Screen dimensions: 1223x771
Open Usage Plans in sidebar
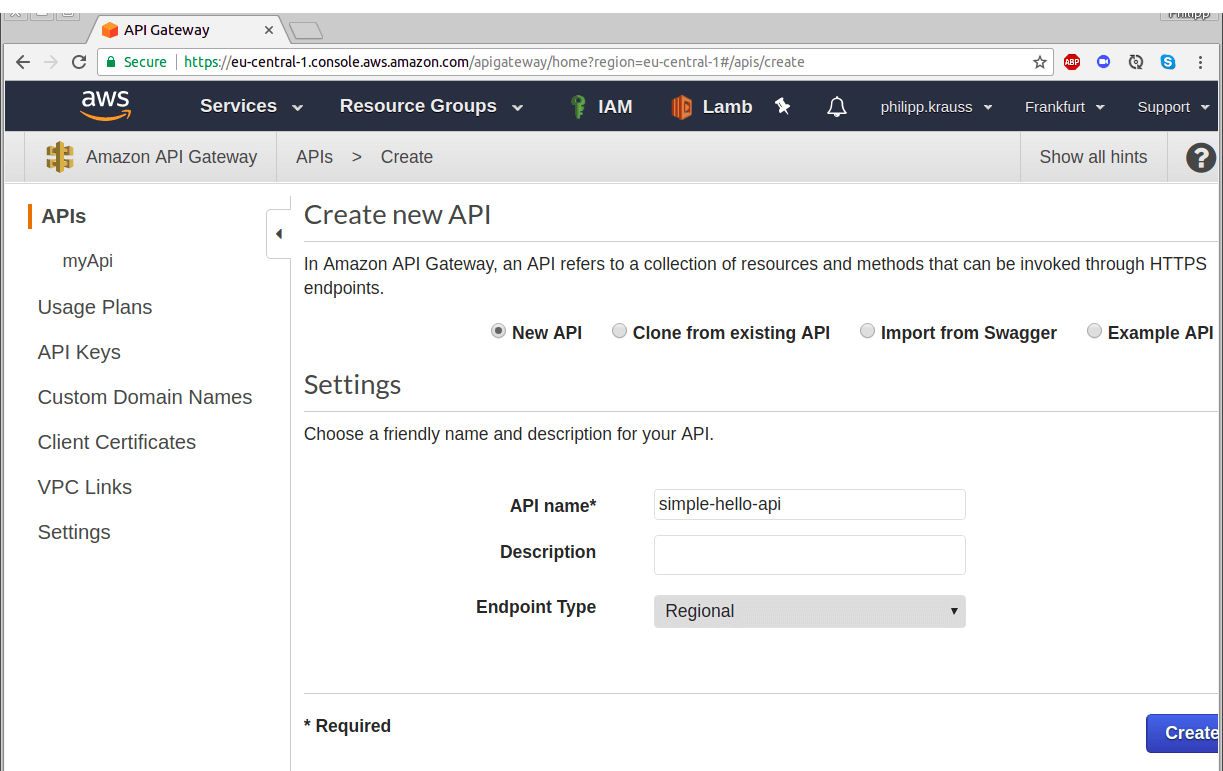[95, 307]
